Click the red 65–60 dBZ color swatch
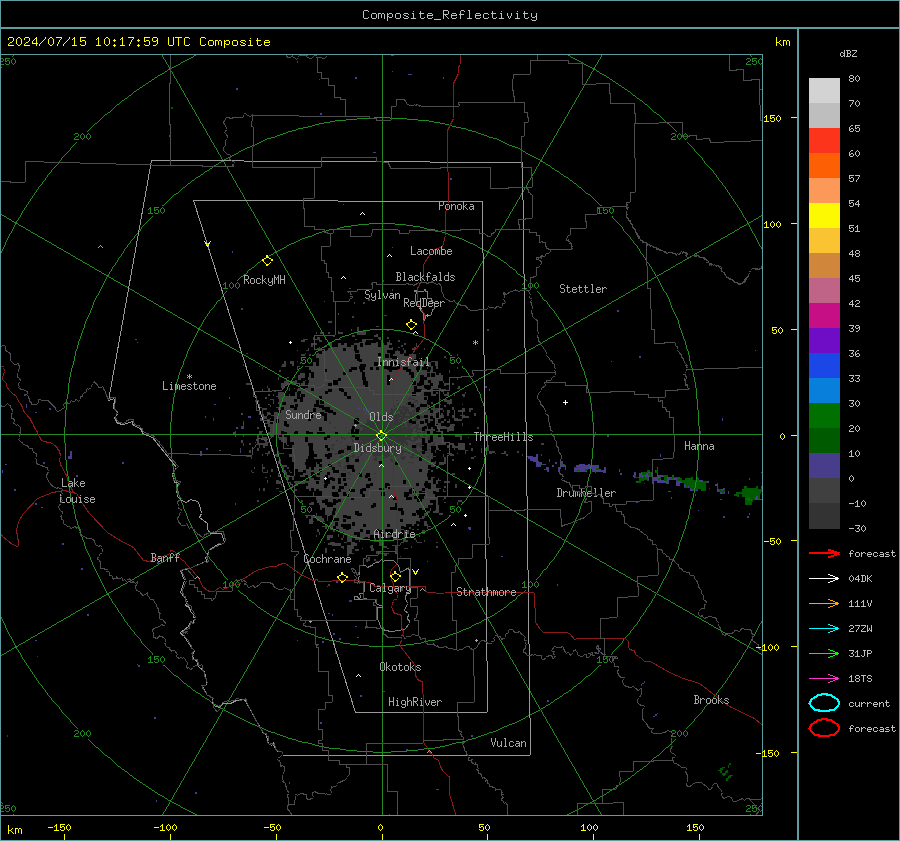 pyautogui.click(x=824, y=141)
